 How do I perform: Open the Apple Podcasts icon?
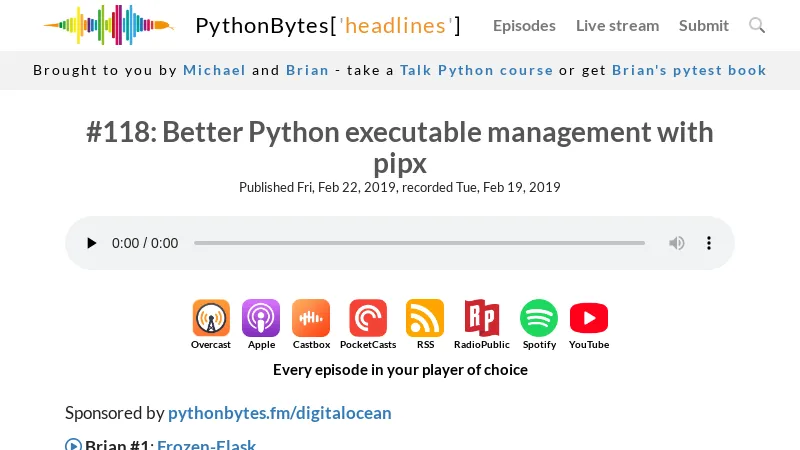click(261, 318)
